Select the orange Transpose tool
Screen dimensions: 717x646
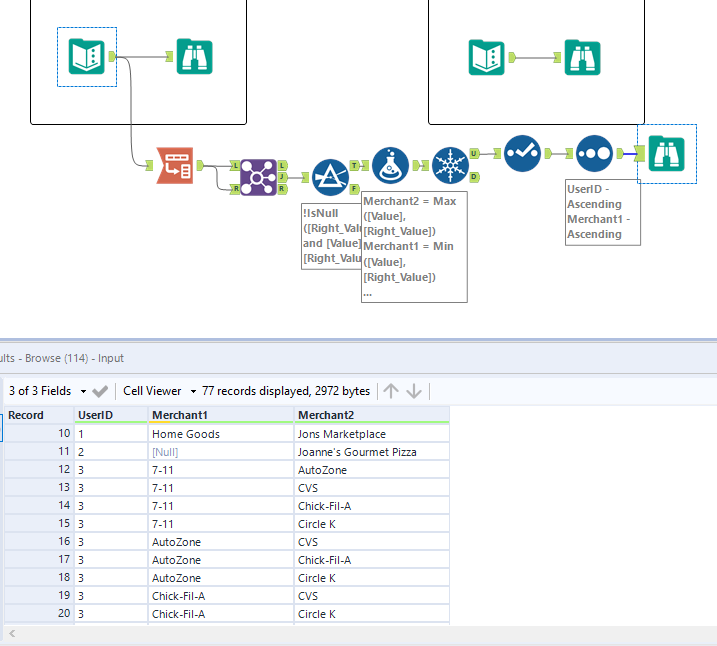175,166
